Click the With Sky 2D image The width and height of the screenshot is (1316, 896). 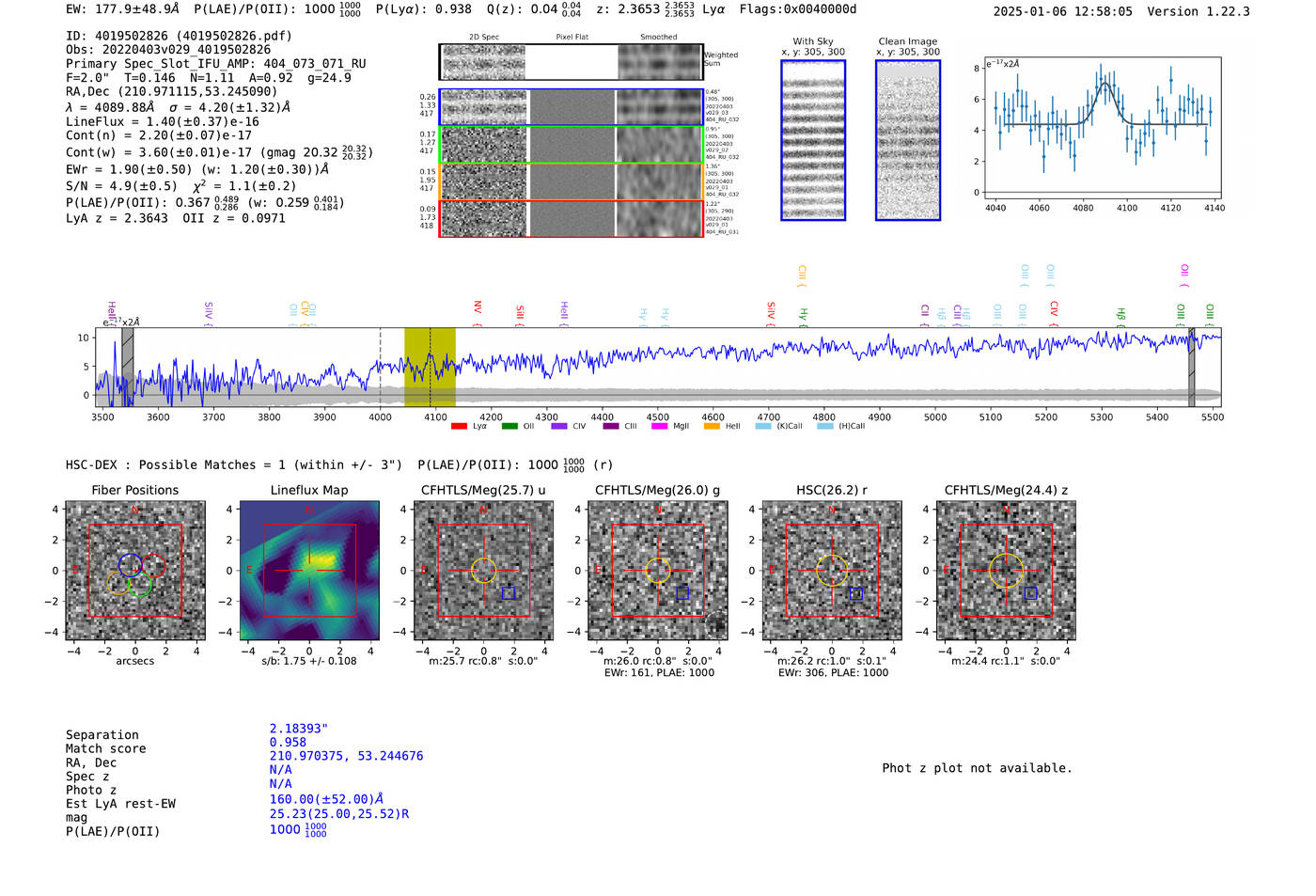pos(813,140)
